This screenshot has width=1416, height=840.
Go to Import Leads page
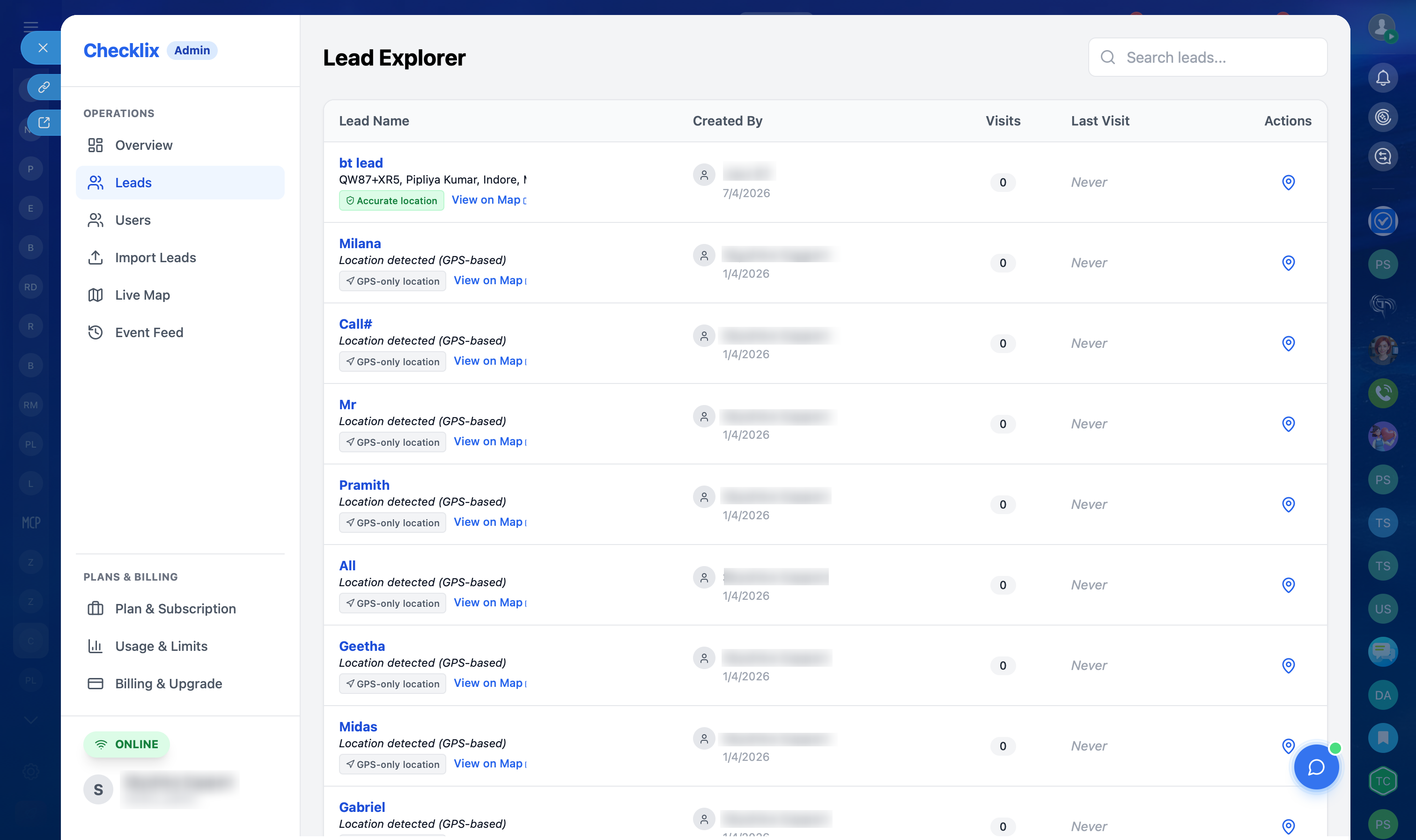click(x=155, y=258)
